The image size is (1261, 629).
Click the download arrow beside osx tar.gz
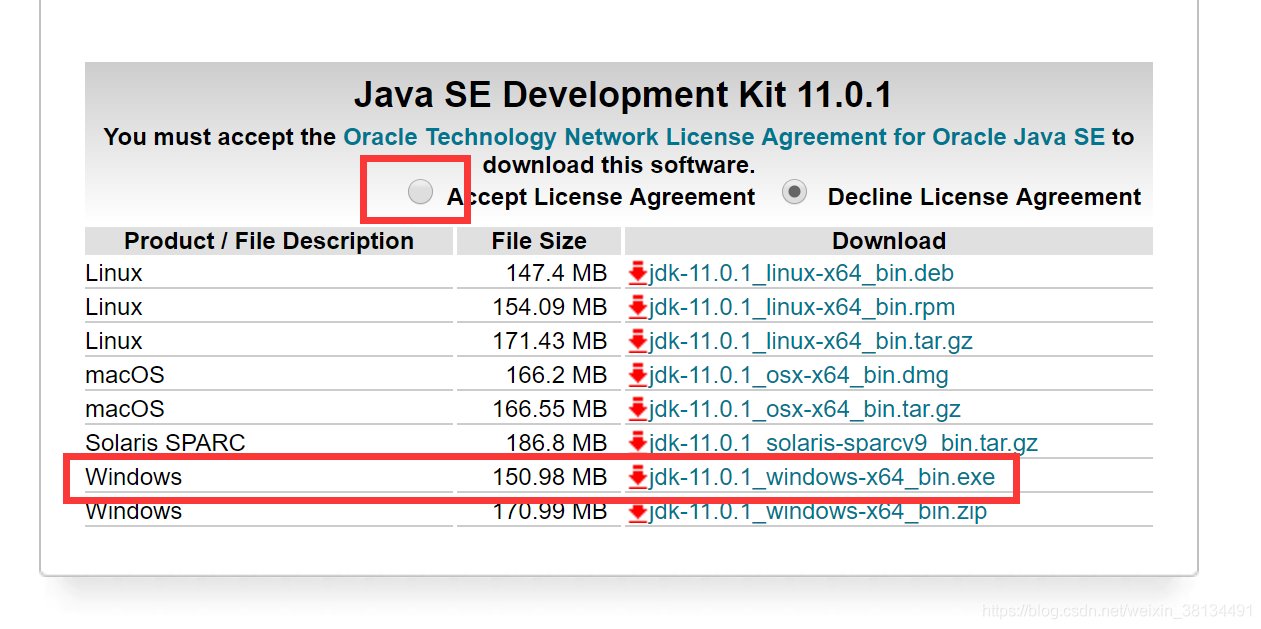(637, 409)
